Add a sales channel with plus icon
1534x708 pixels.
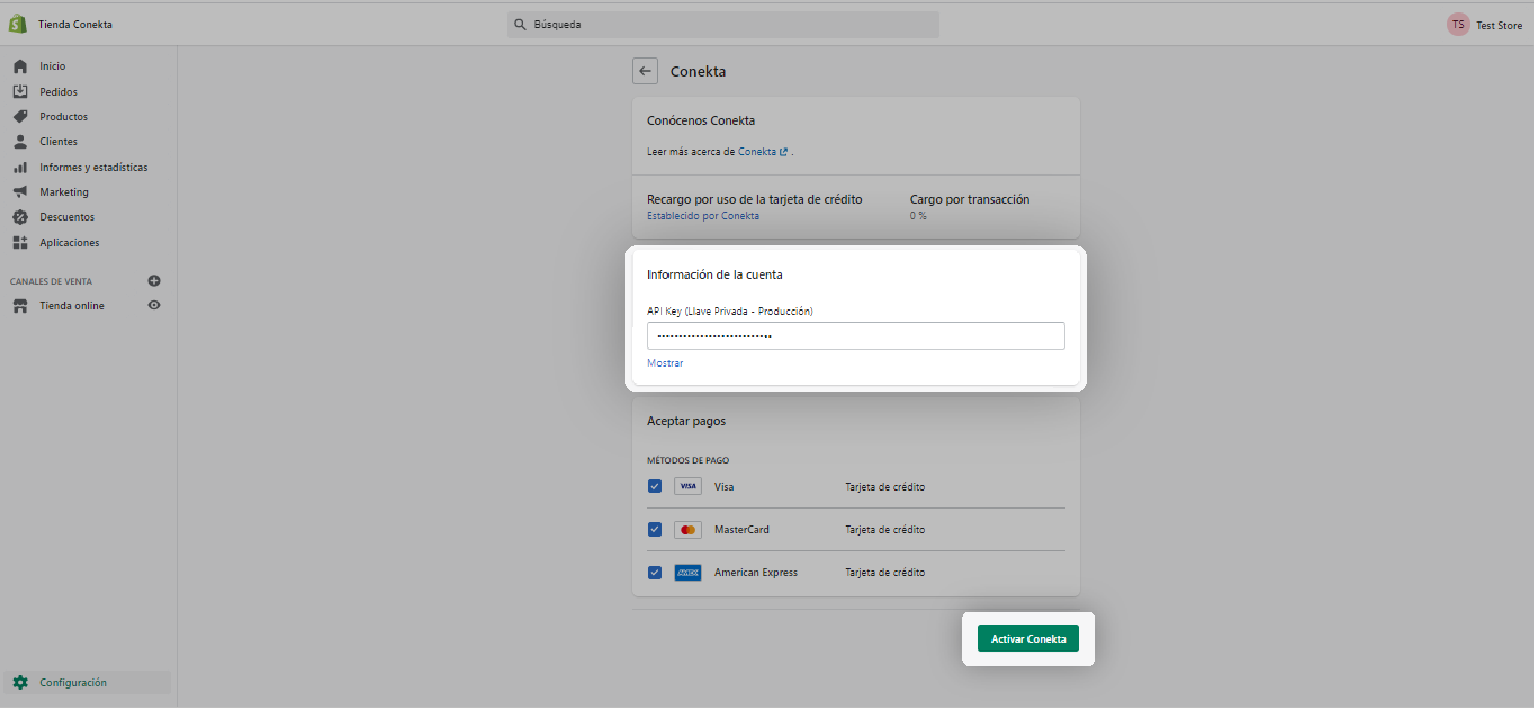coord(154,282)
